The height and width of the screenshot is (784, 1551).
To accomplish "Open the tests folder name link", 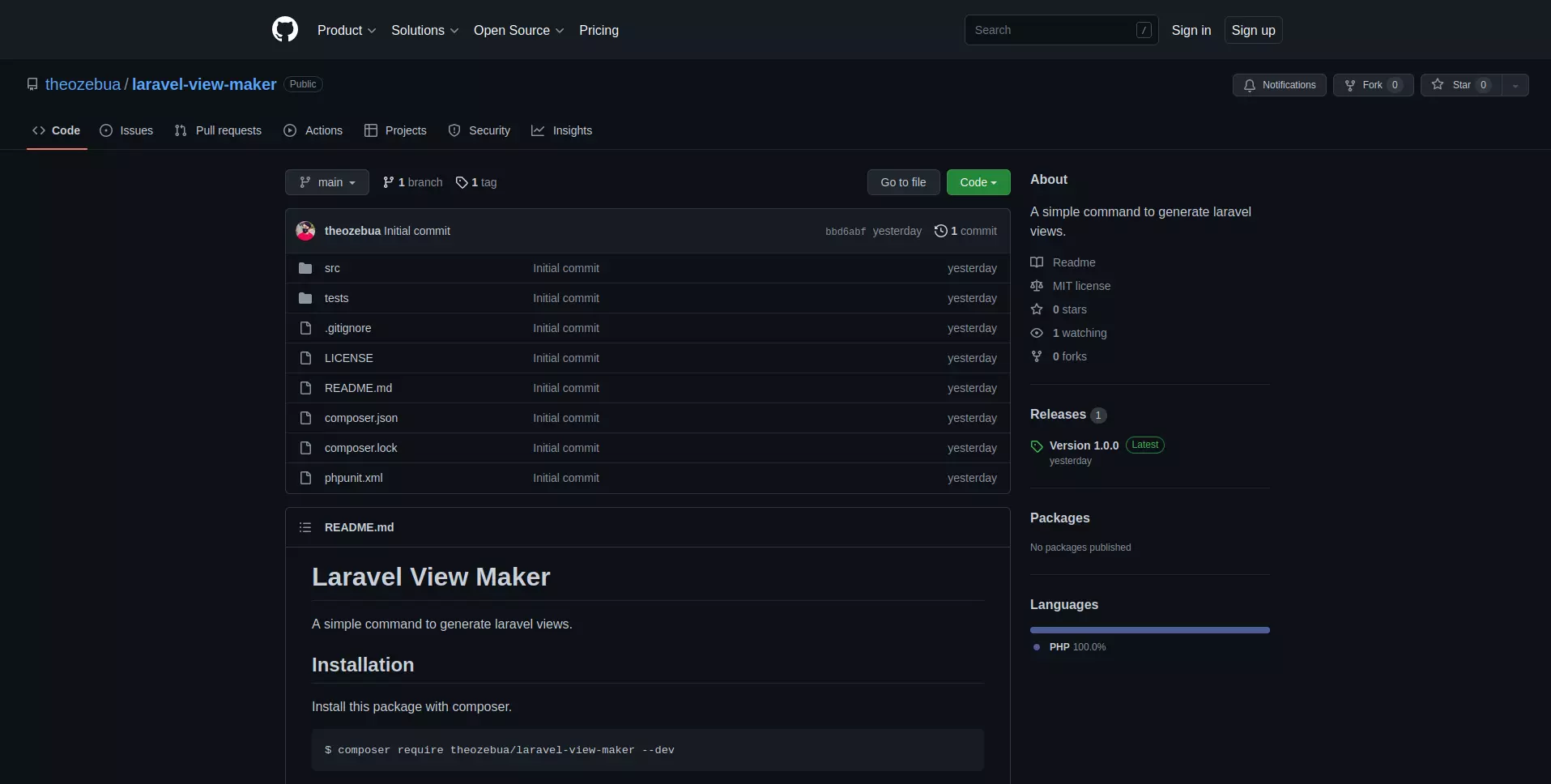I will pyautogui.click(x=337, y=298).
